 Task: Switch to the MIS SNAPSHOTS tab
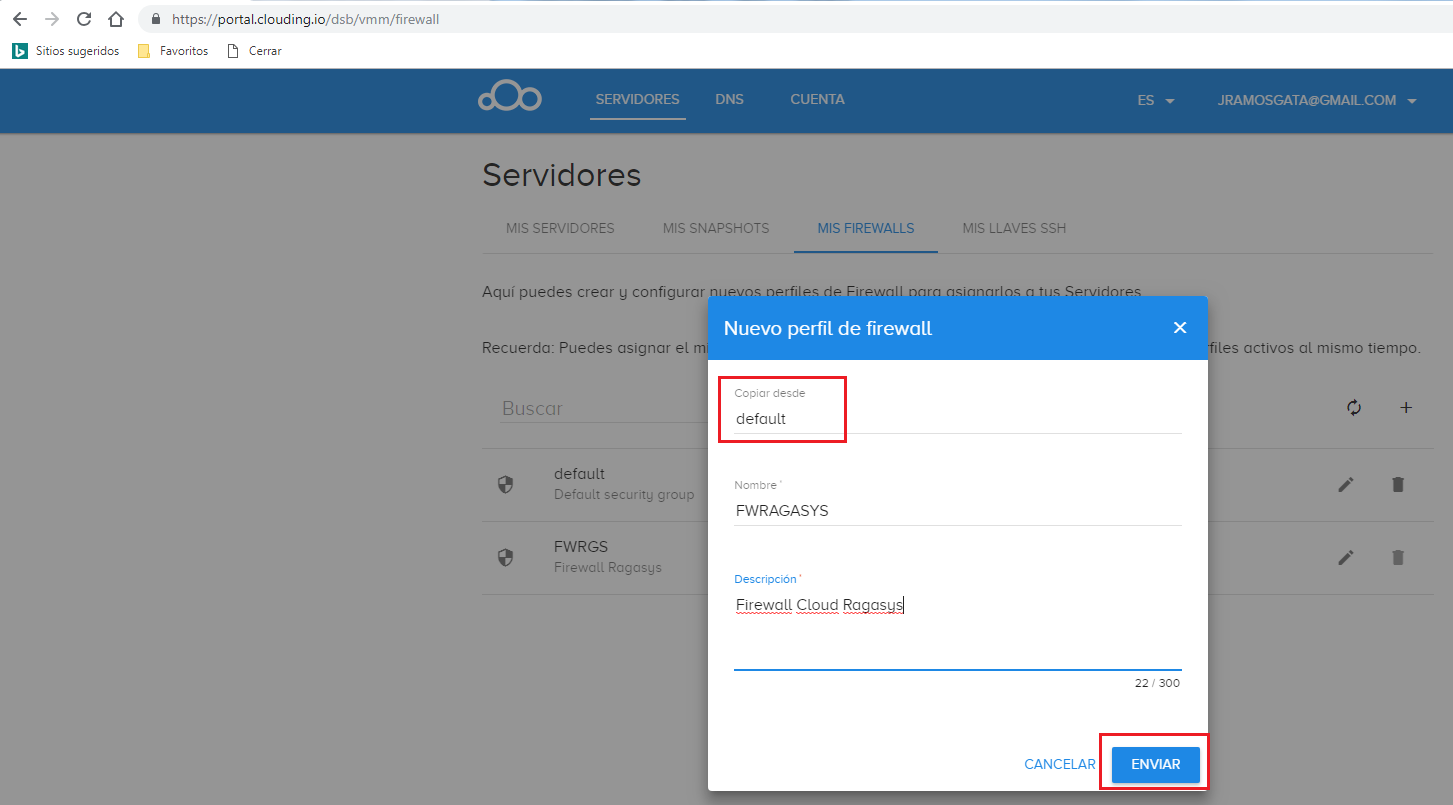pos(715,228)
